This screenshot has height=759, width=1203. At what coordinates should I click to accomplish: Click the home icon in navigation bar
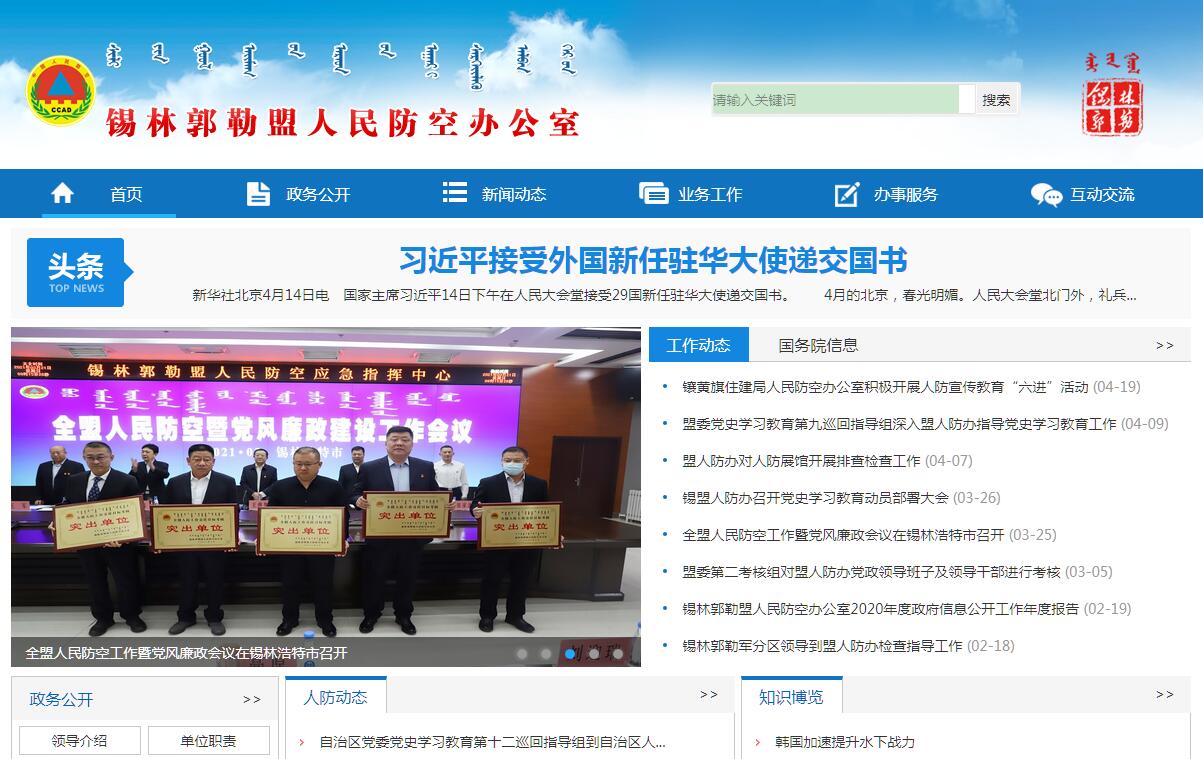pos(63,193)
